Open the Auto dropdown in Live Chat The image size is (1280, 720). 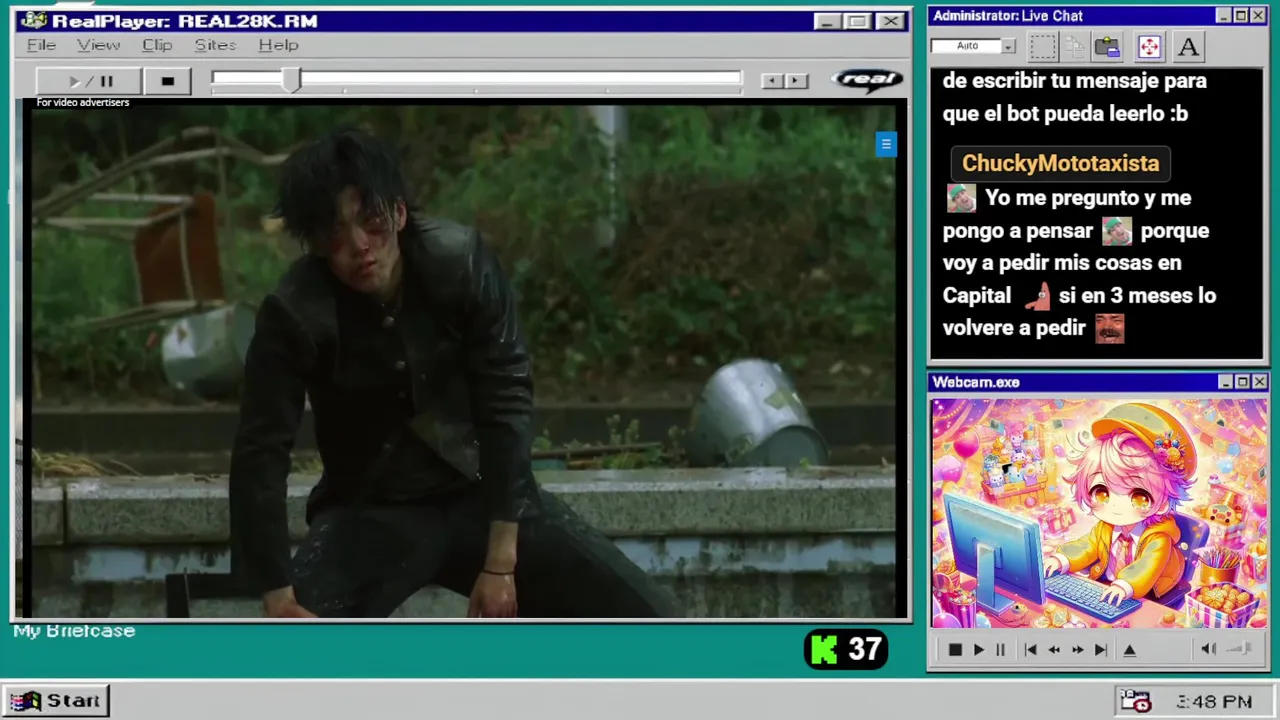pyautogui.click(x=1008, y=46)
